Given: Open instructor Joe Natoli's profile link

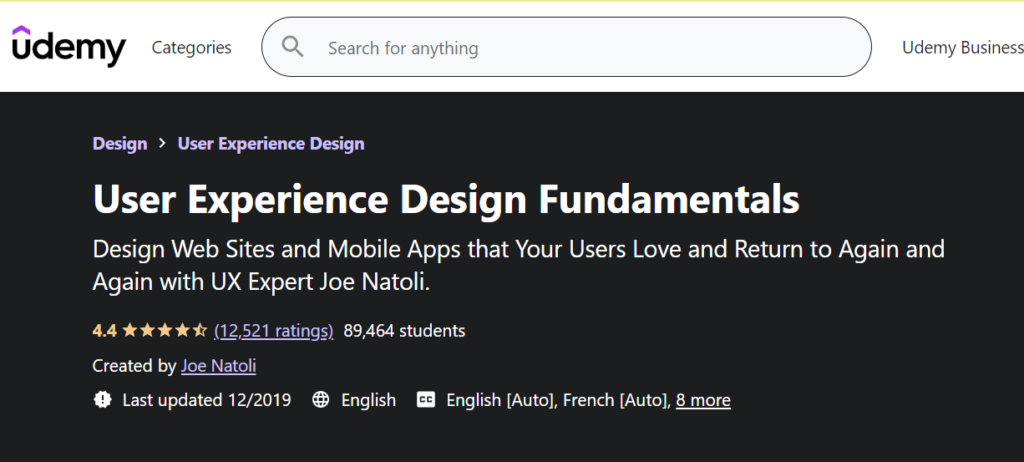Looking at the screenshot, I should point(219,366).
